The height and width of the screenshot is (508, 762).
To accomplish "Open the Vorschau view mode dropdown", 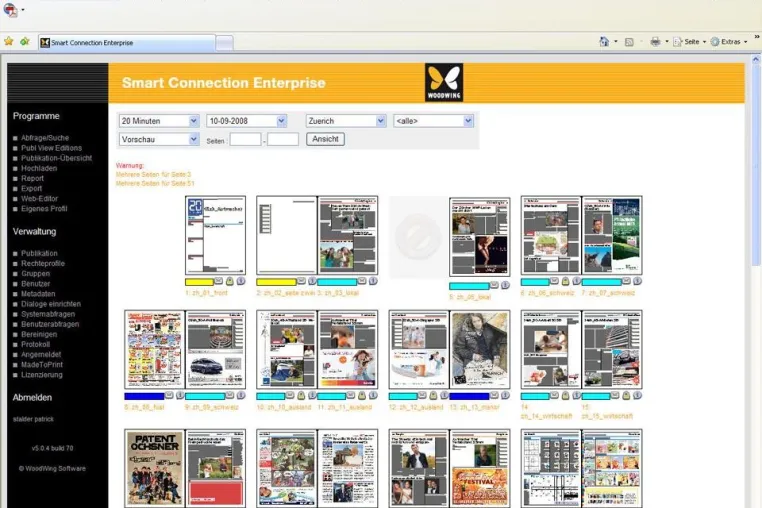I will (159, 140).
